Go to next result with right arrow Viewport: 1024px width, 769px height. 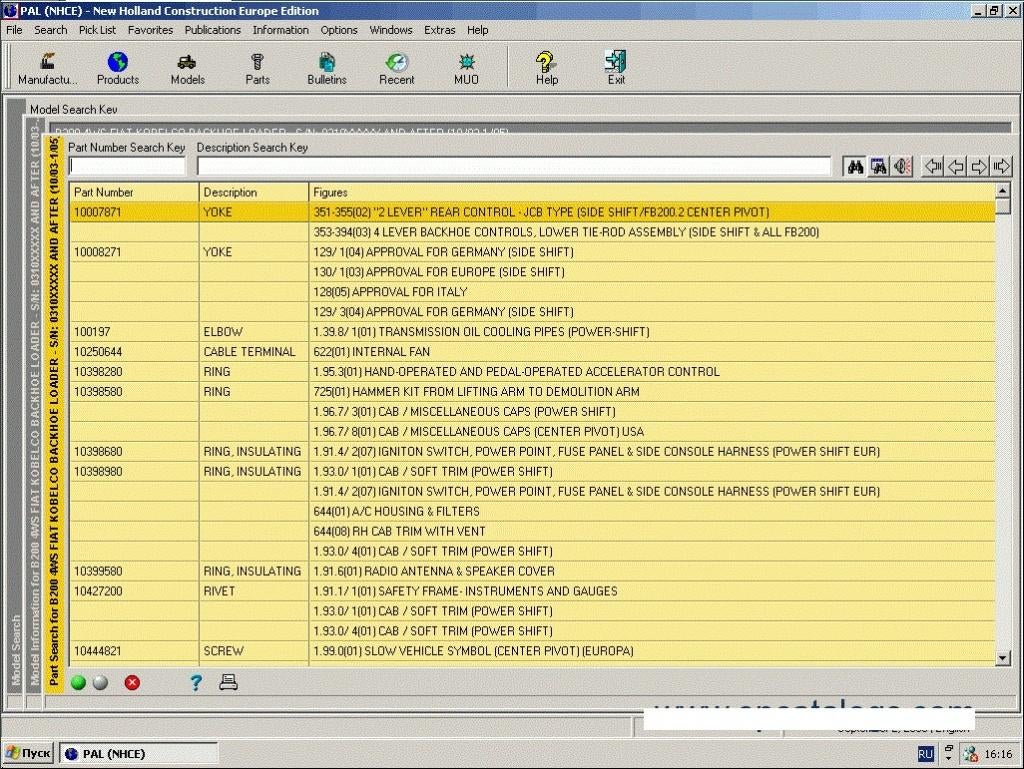[978, 167]
